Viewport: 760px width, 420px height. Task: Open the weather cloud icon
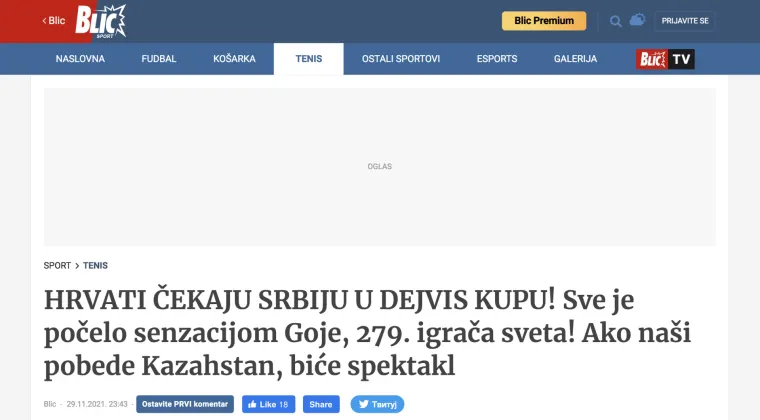(x=637, y=20)
